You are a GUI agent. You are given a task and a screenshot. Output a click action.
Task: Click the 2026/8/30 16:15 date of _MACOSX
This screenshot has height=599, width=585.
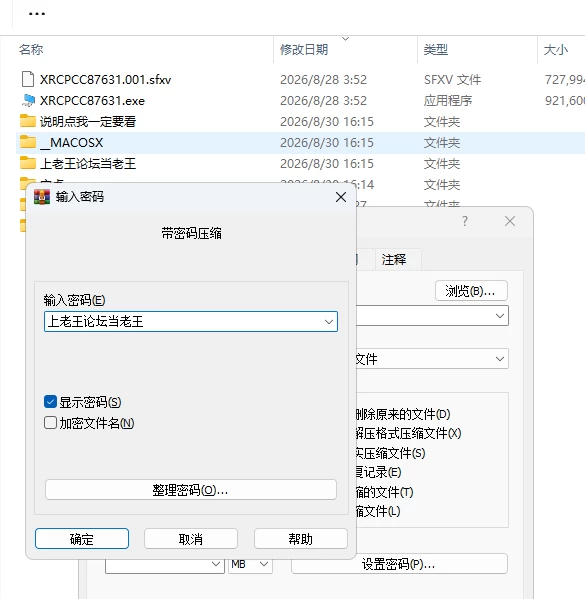coord(327,142)
